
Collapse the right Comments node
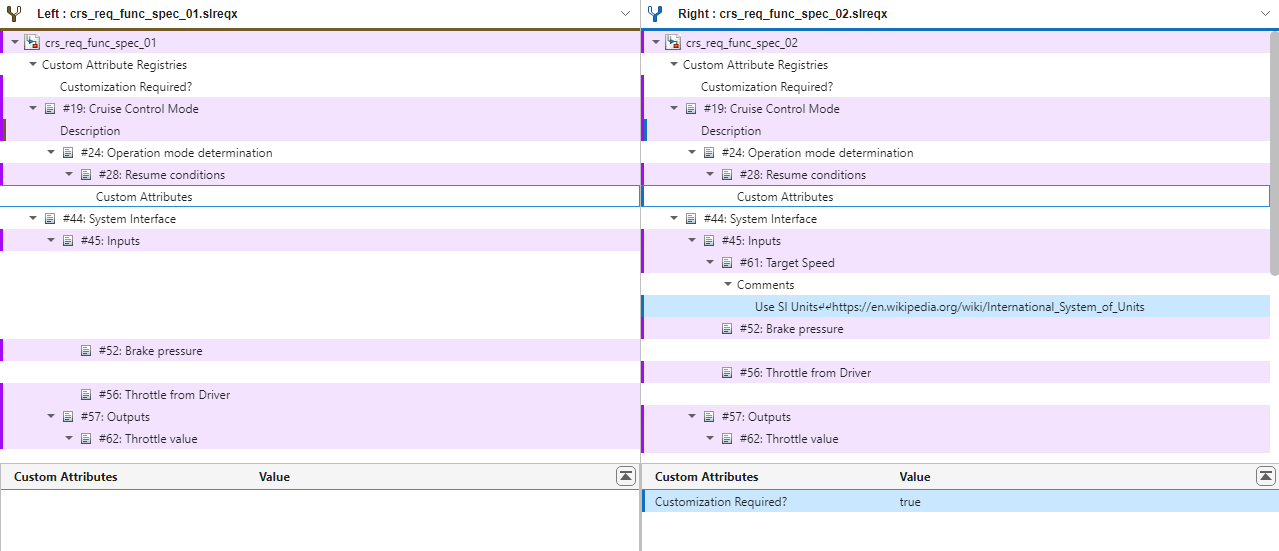(x=728, y=285)
